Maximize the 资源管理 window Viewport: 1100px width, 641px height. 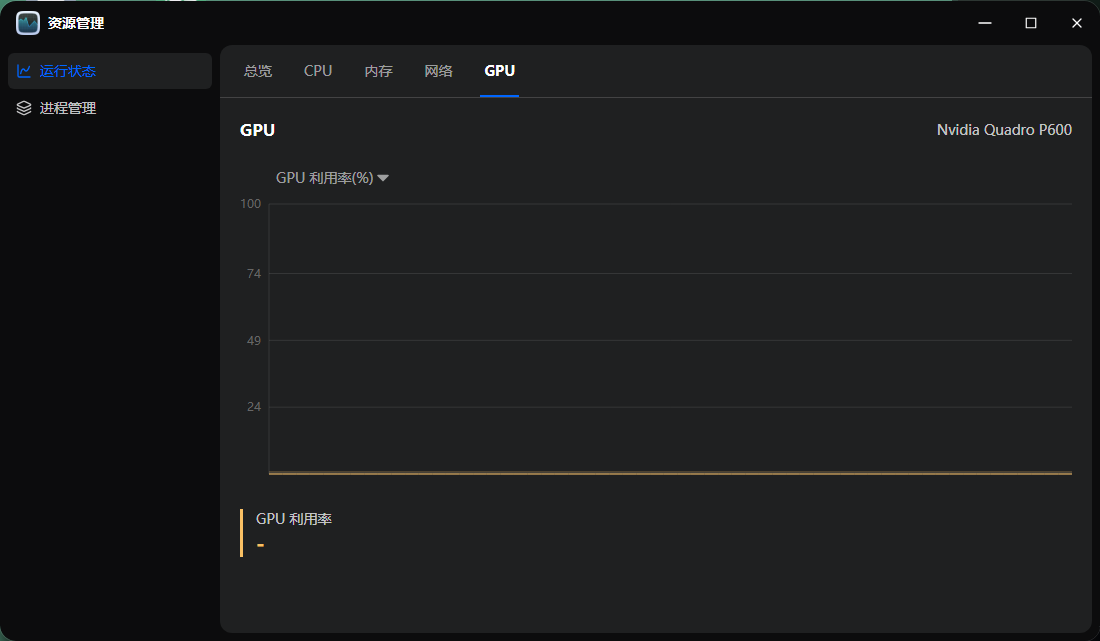point(1031,23)
